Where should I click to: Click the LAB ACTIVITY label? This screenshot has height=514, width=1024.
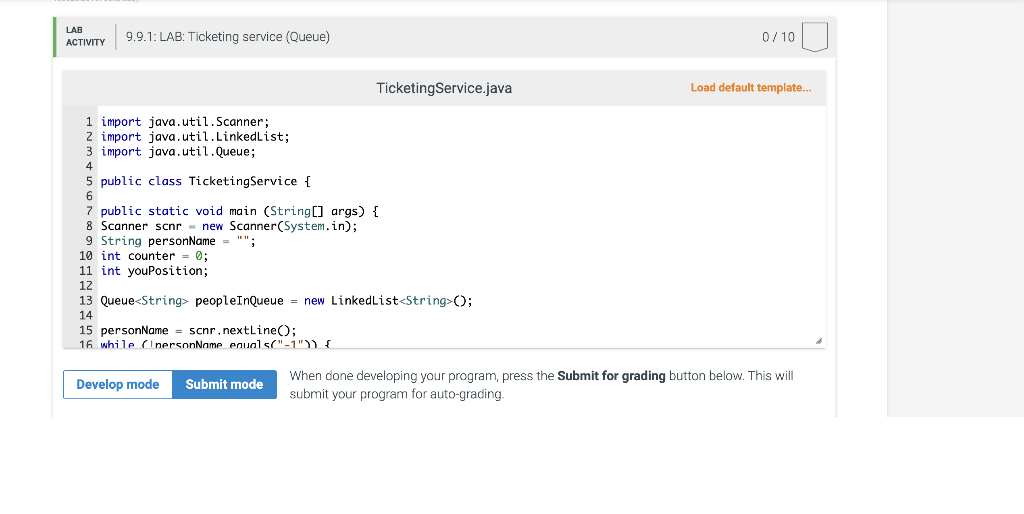coord(86,37)
